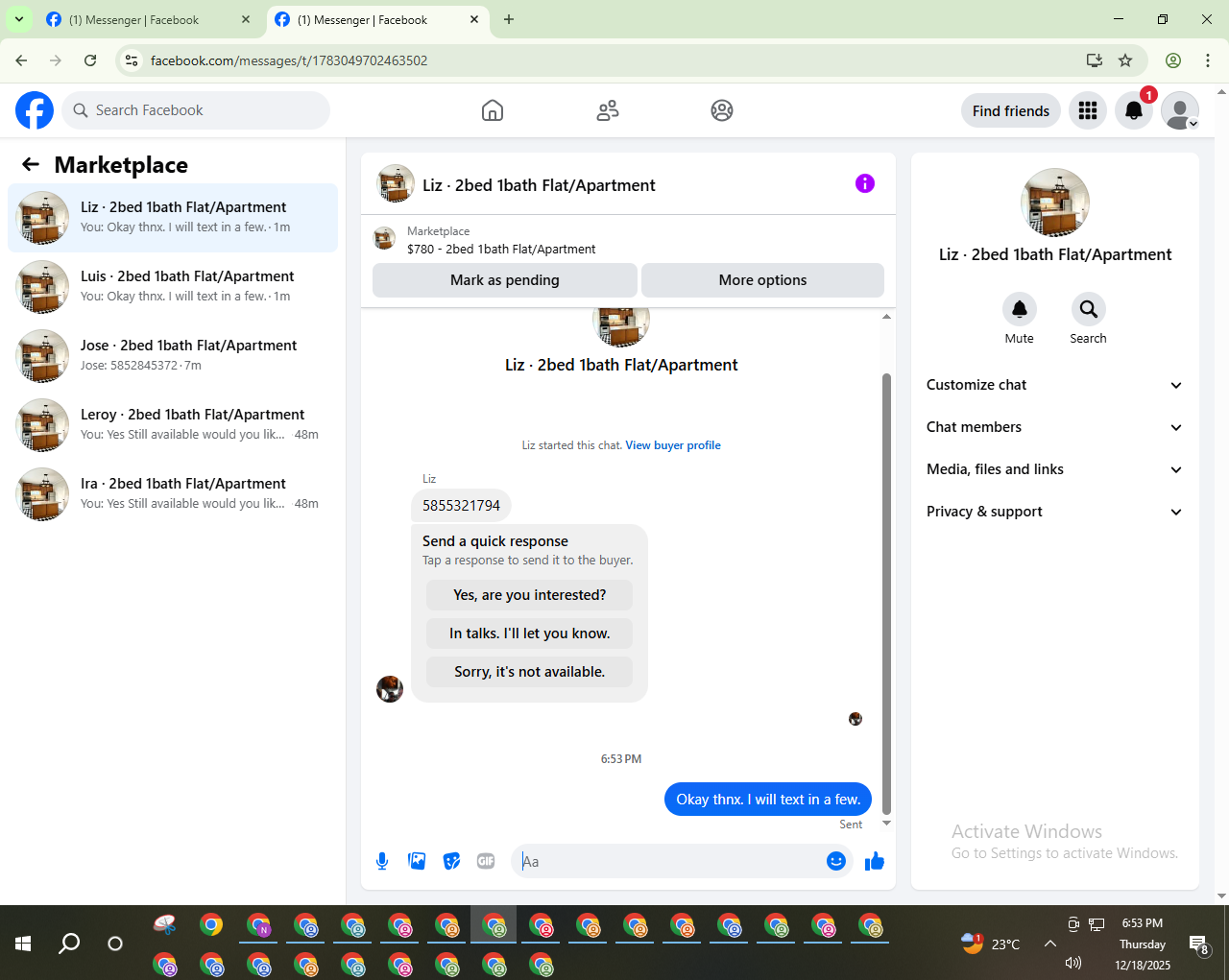Screen dimensions: 1229x980
Task: Open the Facebook home logo
Action: click(x=35, y=110)
